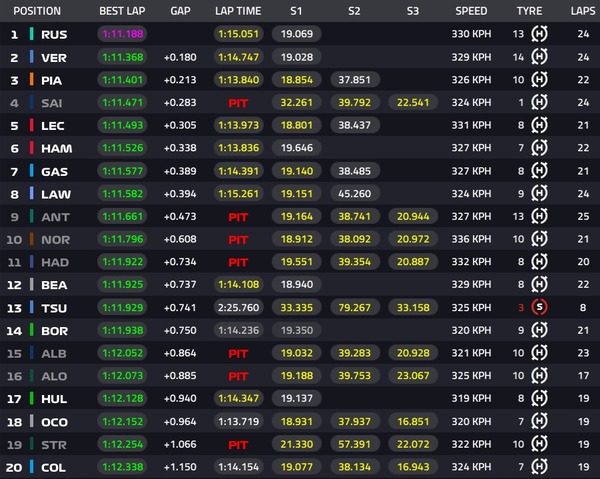The image size is (600, 479).
Task: Click the red team color bar beside LEC
Action: tap(32, 125)
